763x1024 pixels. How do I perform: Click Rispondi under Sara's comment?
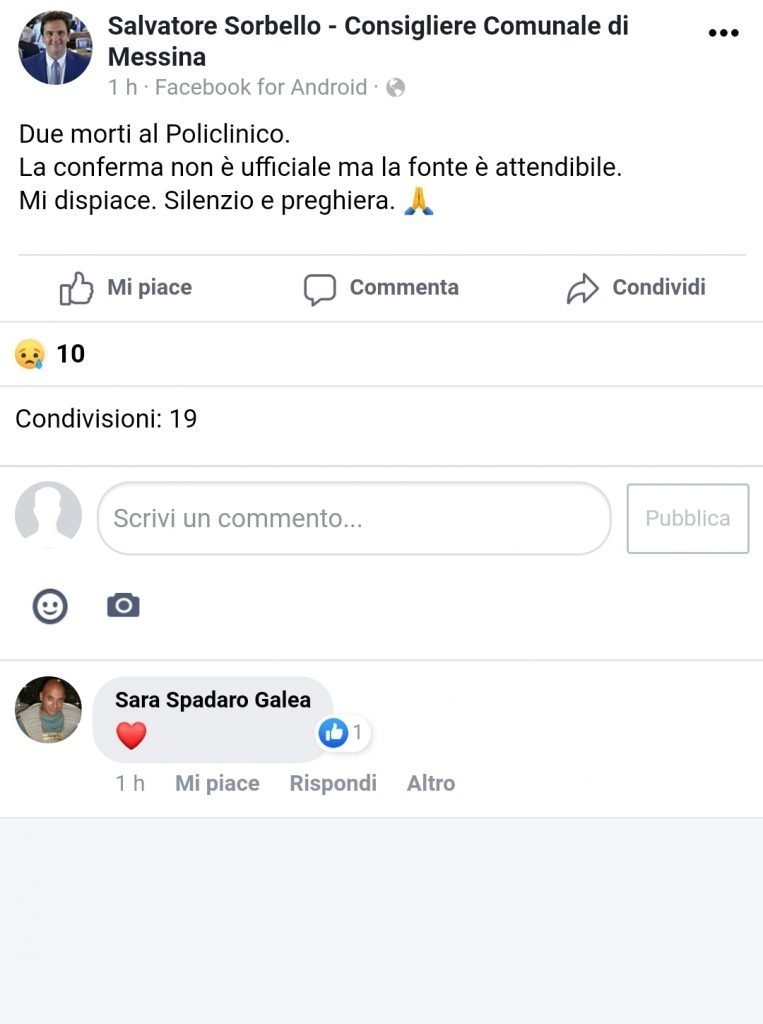click(x=333, y=783)
